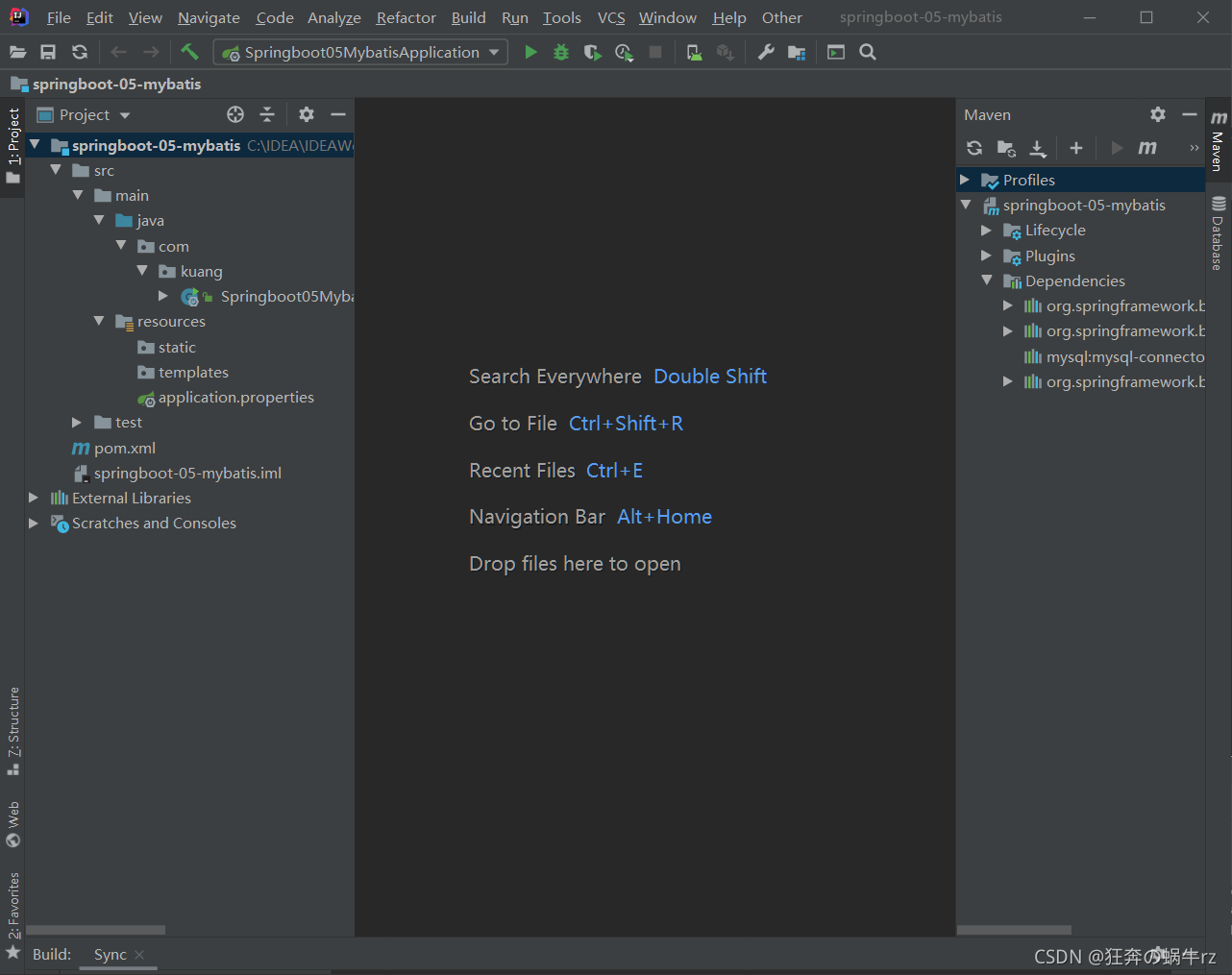Collapse Maven Dependencies node
Screen dimensions: 1232x975
click(986, 280)
